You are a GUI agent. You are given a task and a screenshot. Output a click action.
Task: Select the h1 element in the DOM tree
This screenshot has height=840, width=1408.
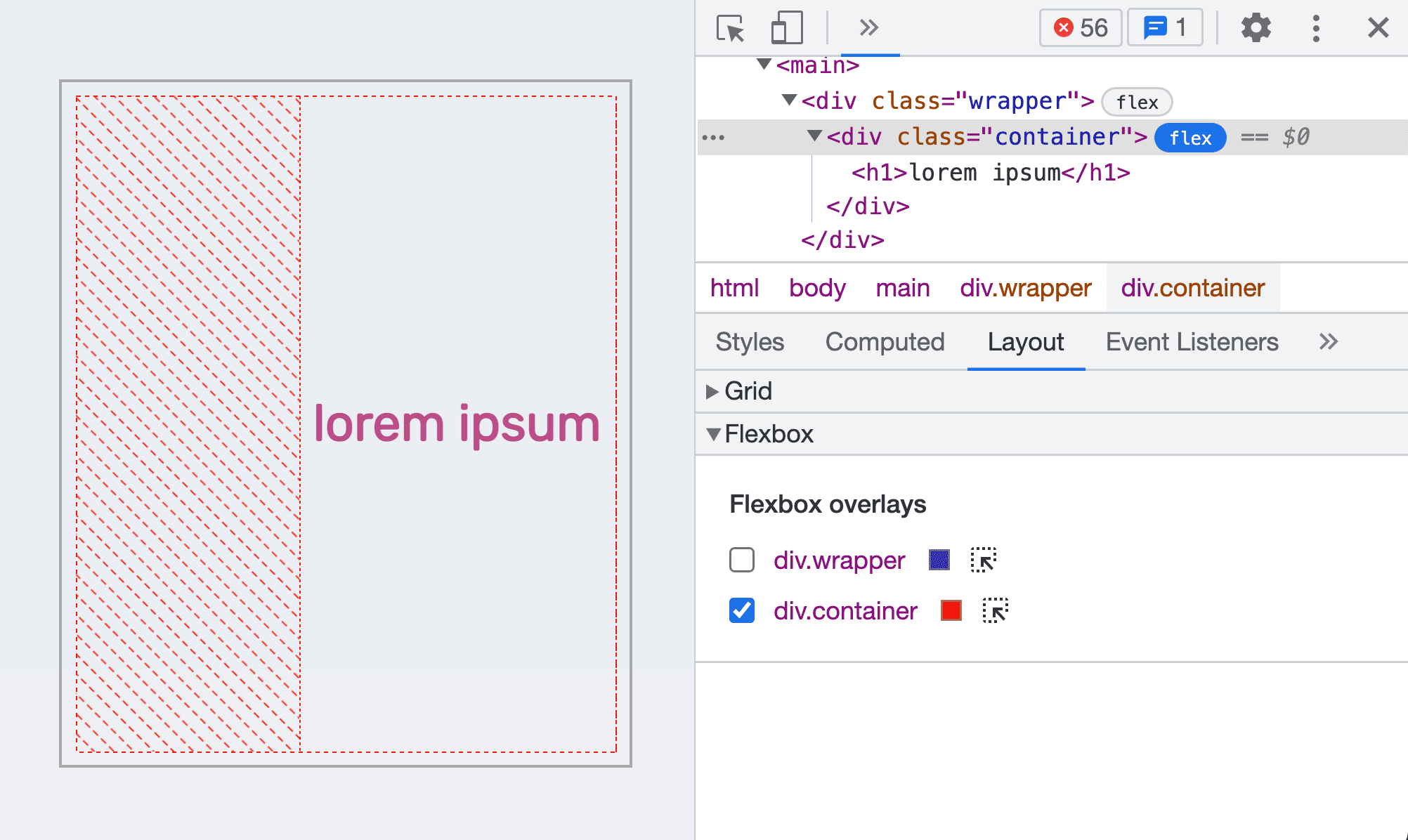[x=987, y=172]
